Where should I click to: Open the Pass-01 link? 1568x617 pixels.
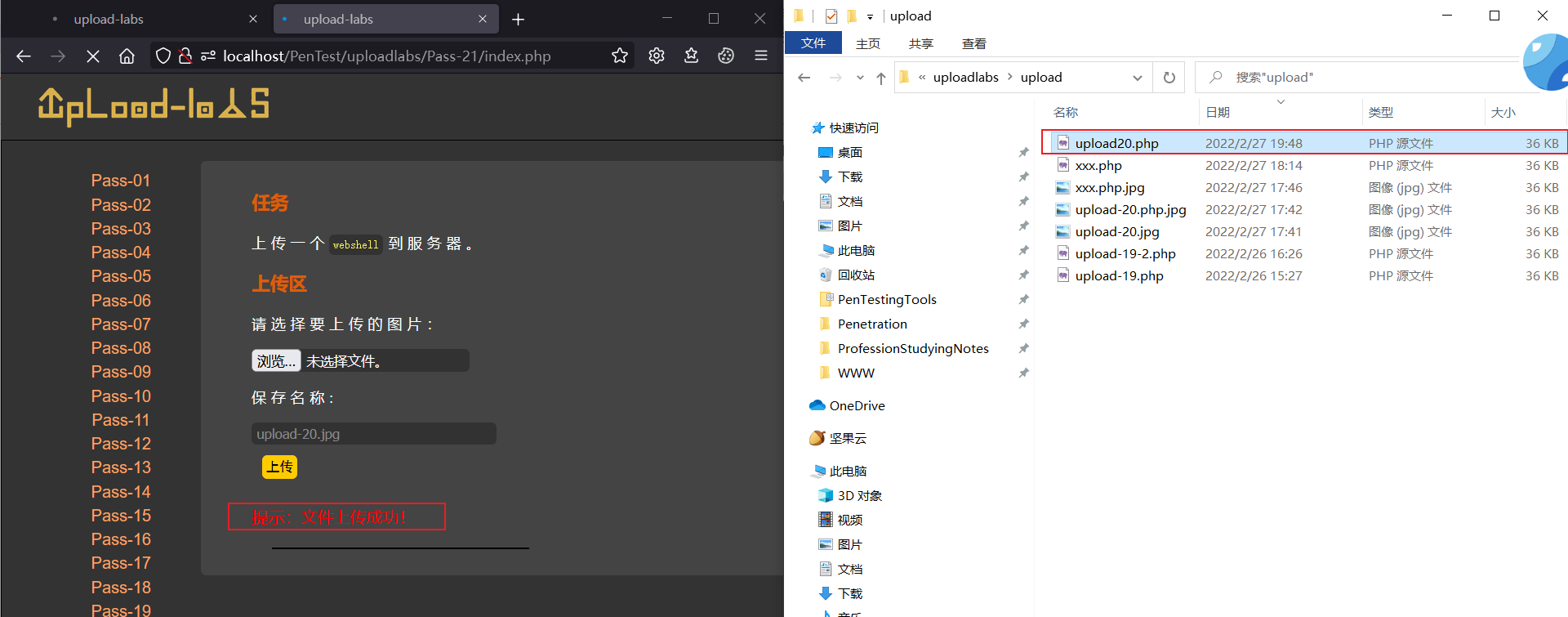pyautogui.click(x=121, y=181)
